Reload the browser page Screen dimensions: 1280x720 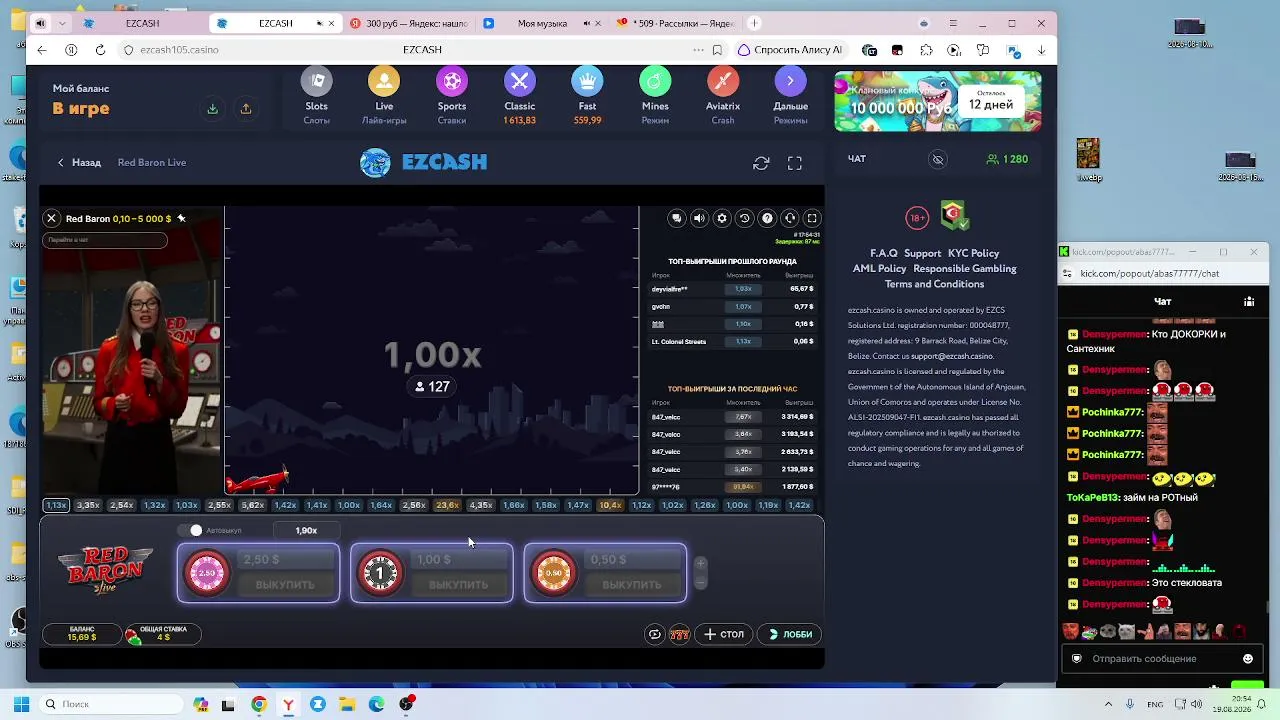click(100, 50)
